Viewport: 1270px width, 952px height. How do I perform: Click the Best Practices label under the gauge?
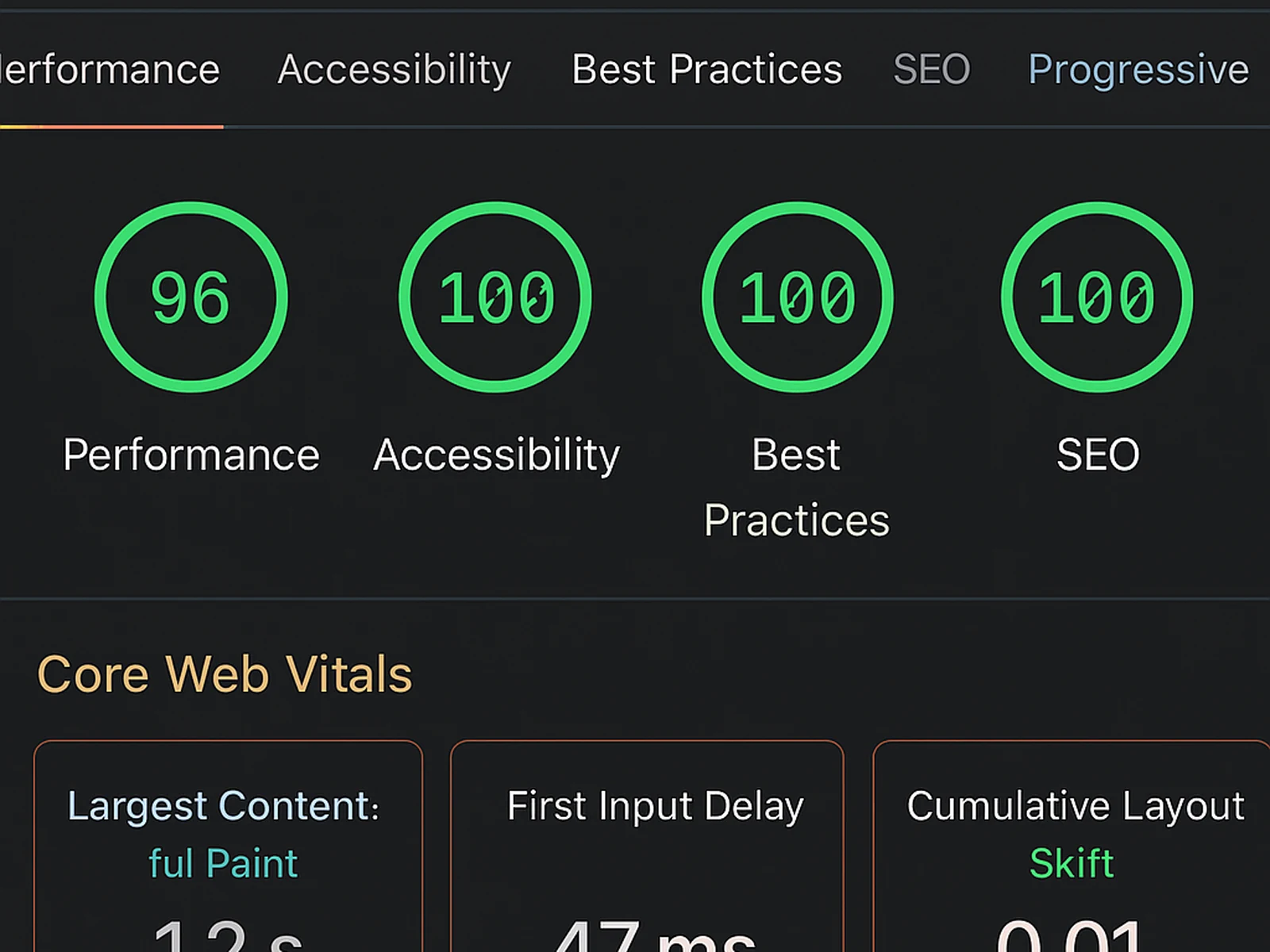[x=796, y=488]
